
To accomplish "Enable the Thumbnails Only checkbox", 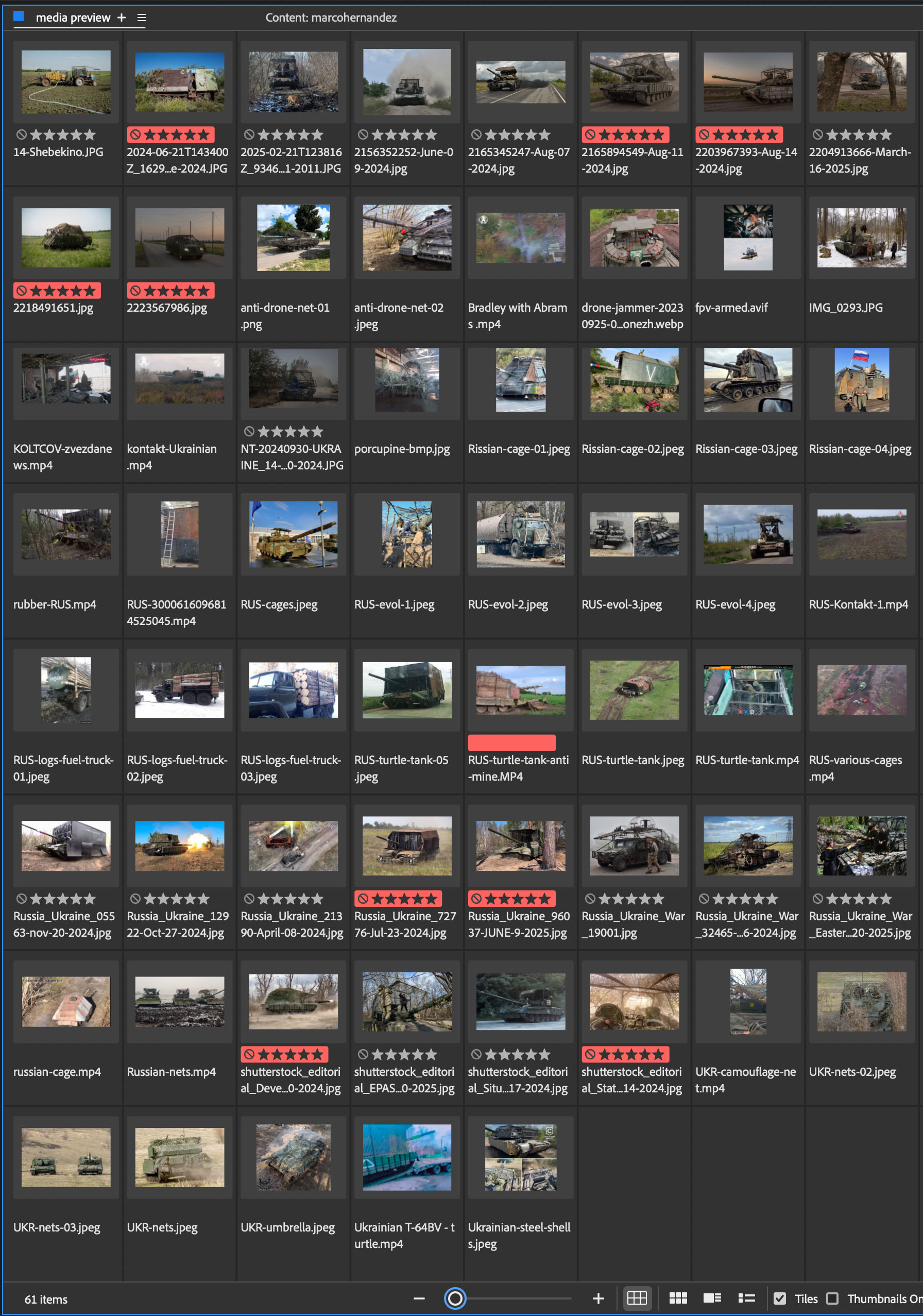I will coord(832,1298).
